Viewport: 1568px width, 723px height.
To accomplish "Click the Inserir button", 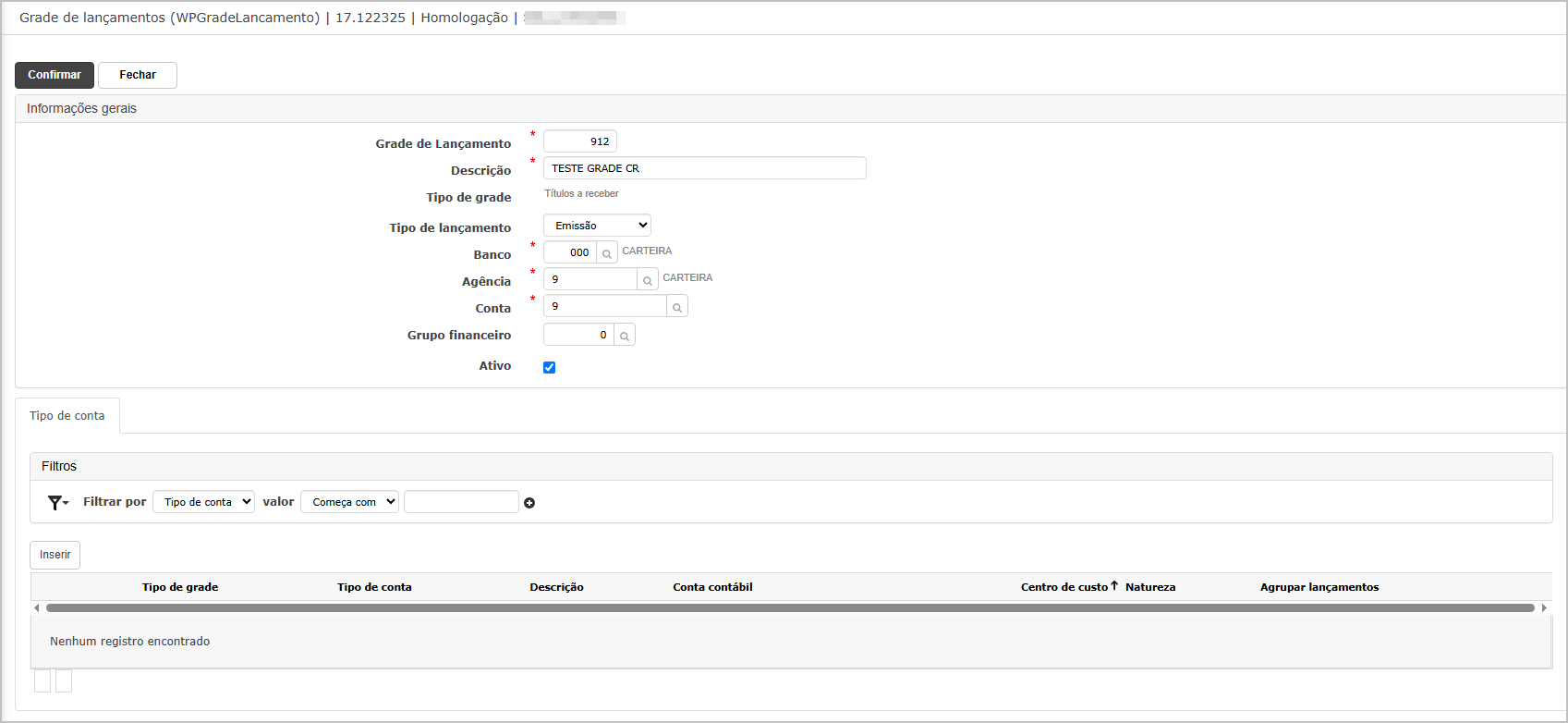I will coord(55,555).
